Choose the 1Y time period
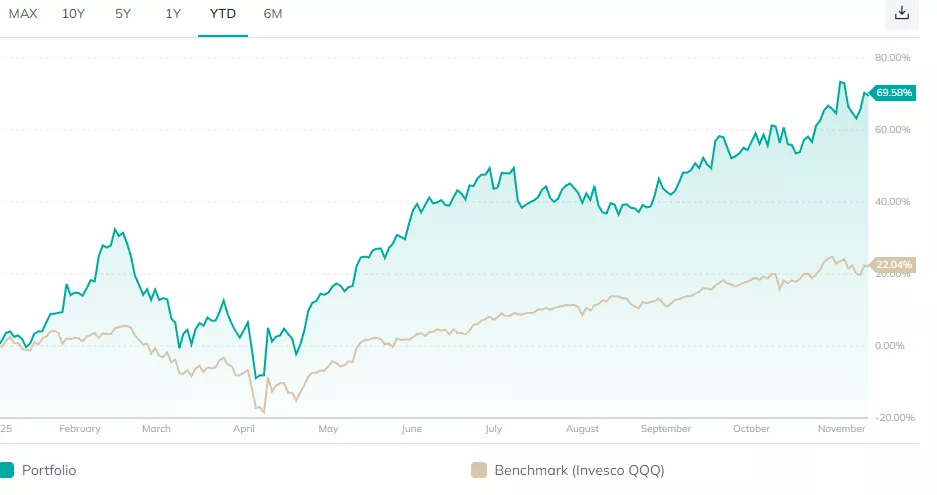The image size is (937, 495). tap(173, 14)
